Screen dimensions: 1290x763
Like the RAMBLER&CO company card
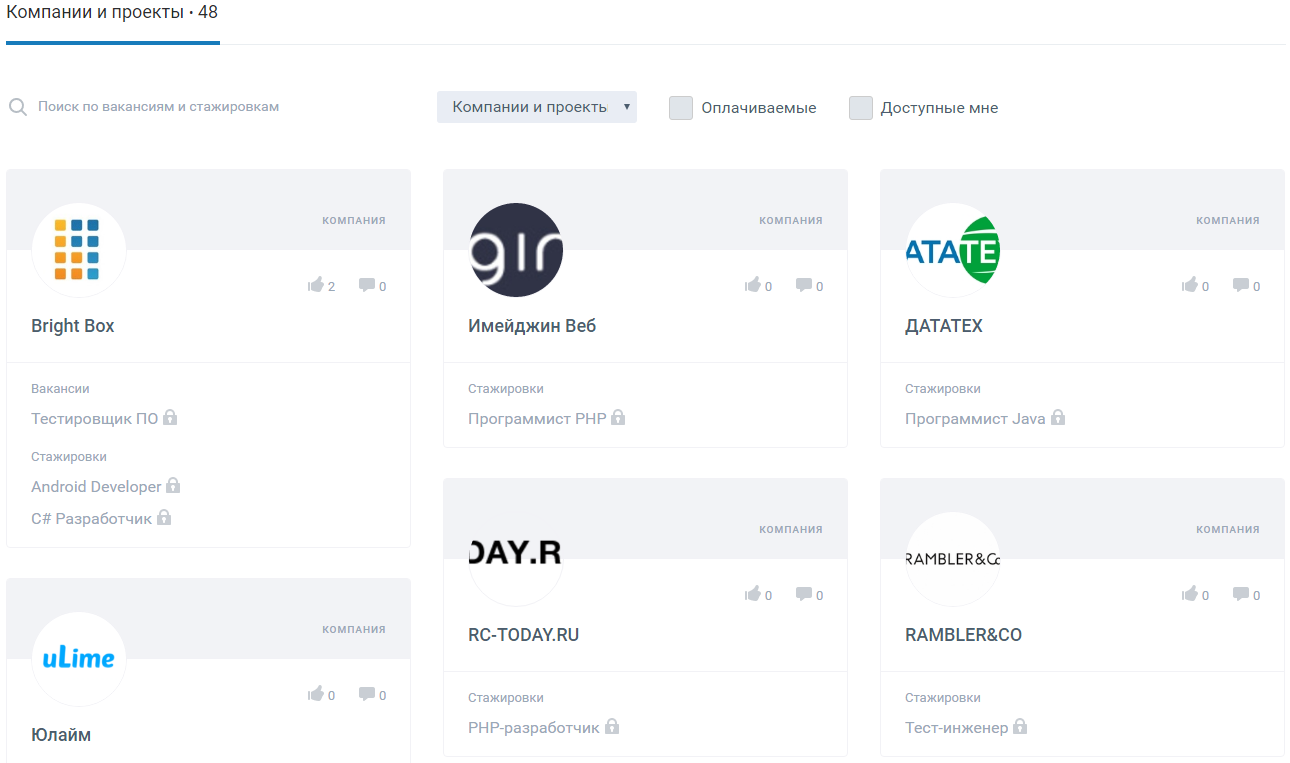pyautogui.click(x=1190, y=595)
